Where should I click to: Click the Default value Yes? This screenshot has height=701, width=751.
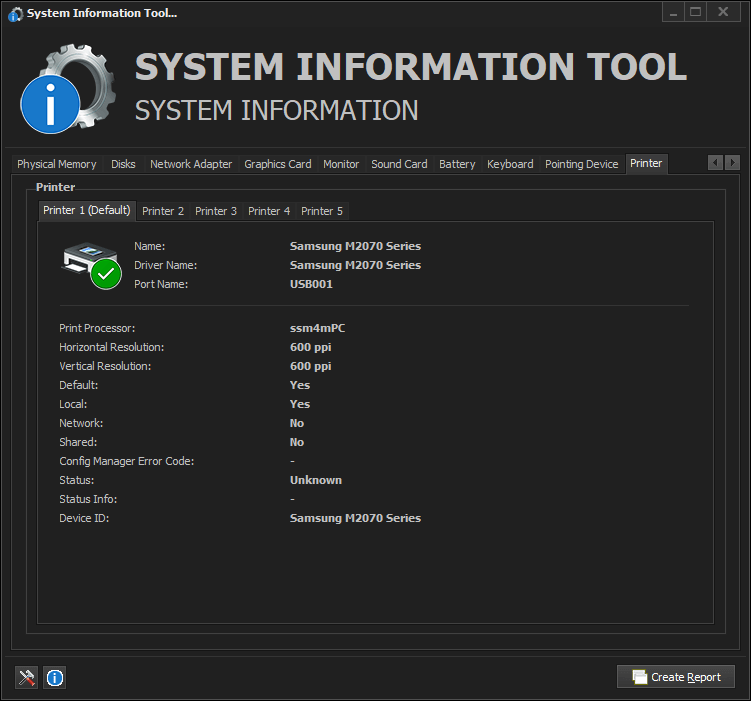(300, 385)
